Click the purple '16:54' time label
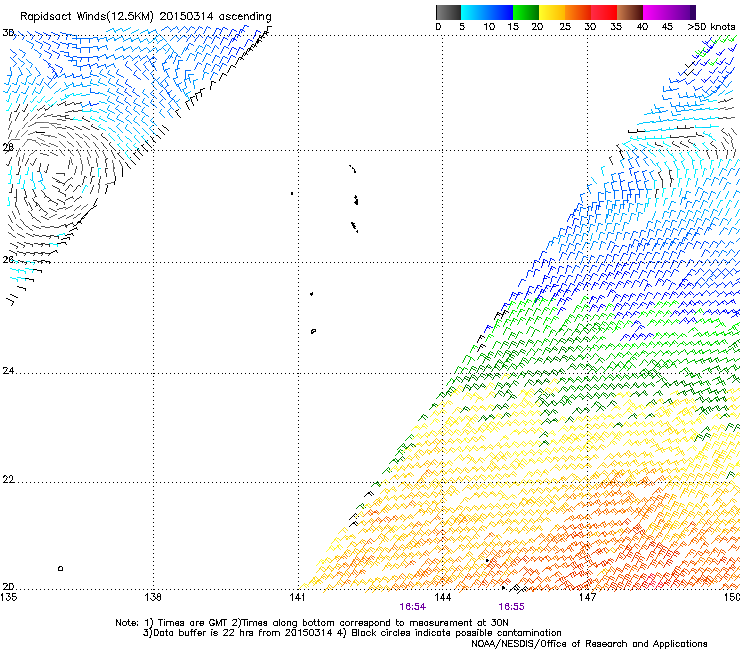This screenshot has height=650, width=740. click(x=412, y=607)
